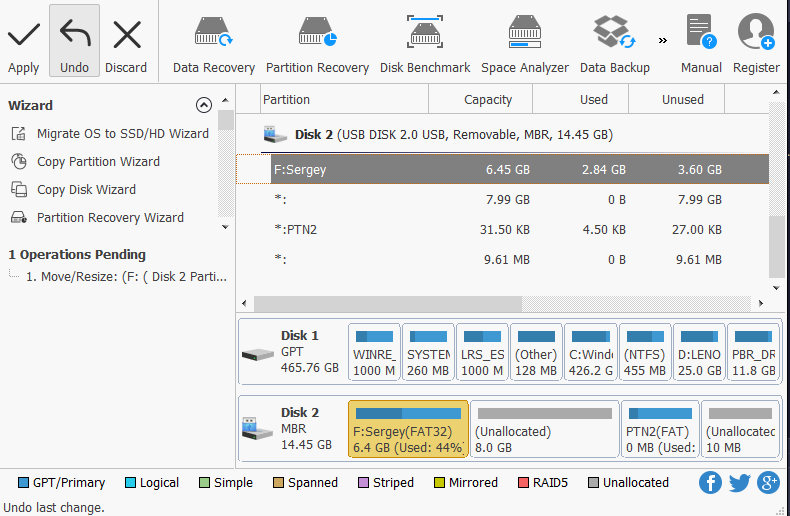Open the Register account icon
The height and width of the screenshot is (516, 790).
point(756,45)
